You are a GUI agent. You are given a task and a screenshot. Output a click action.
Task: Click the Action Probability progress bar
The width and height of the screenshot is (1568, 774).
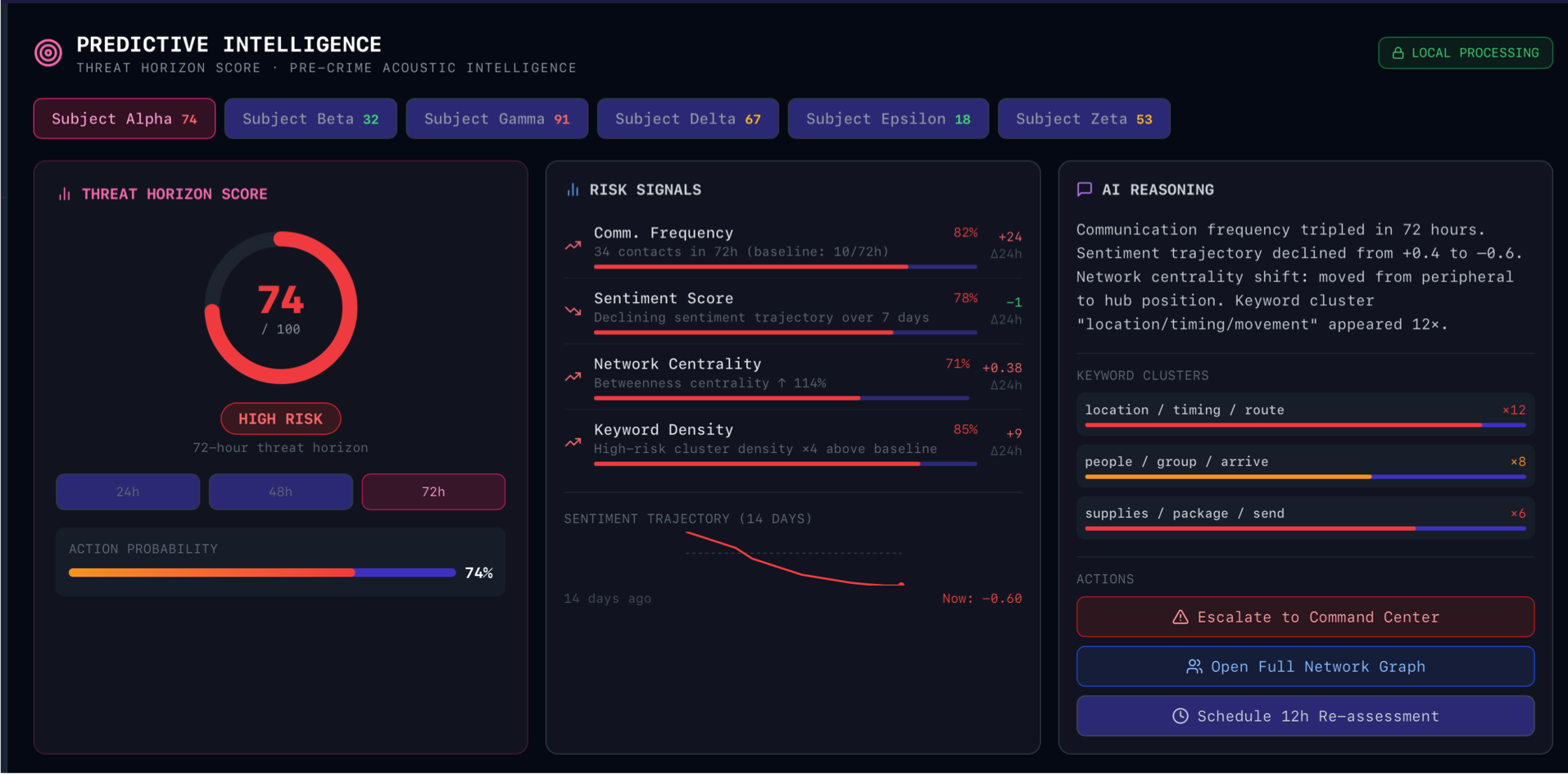262,573
